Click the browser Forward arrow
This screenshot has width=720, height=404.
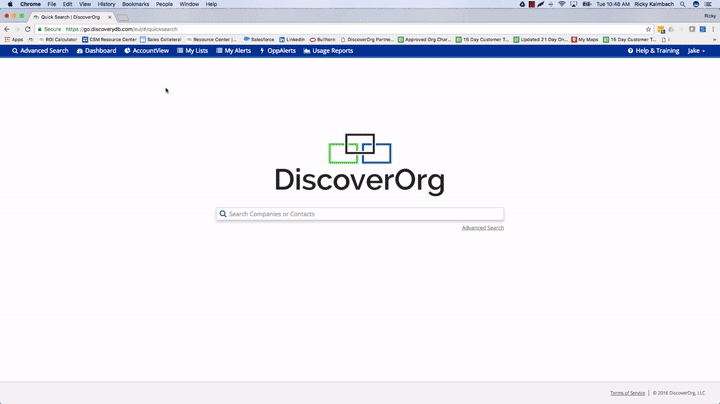point(17,29)
